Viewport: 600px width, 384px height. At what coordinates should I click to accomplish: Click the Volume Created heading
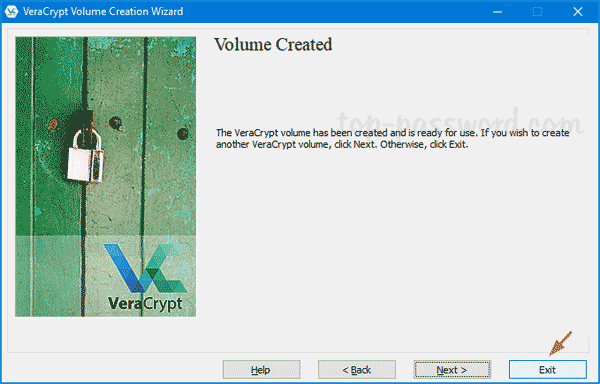tap(273, 45)
